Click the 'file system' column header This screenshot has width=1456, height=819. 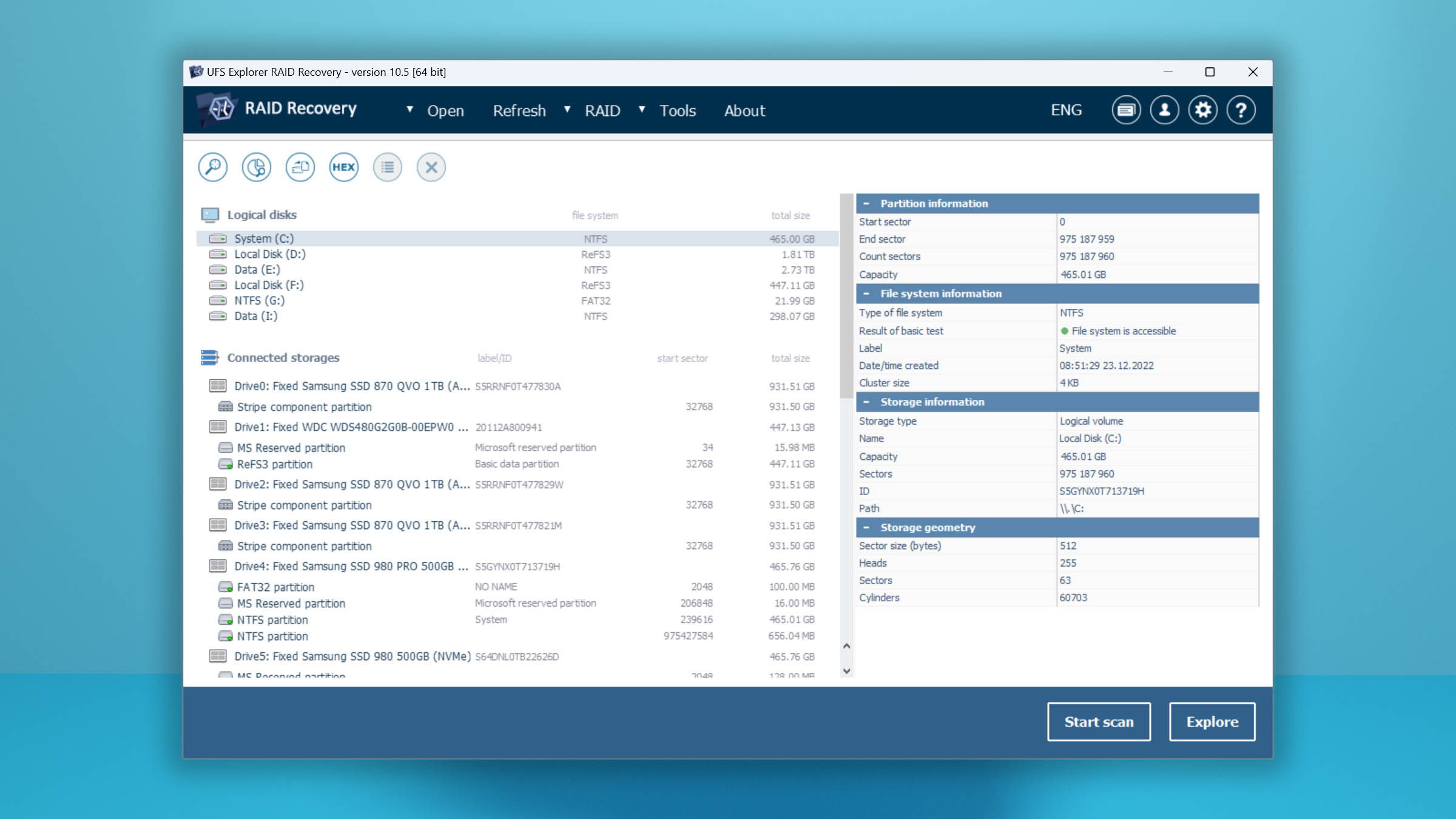(595, 215)
